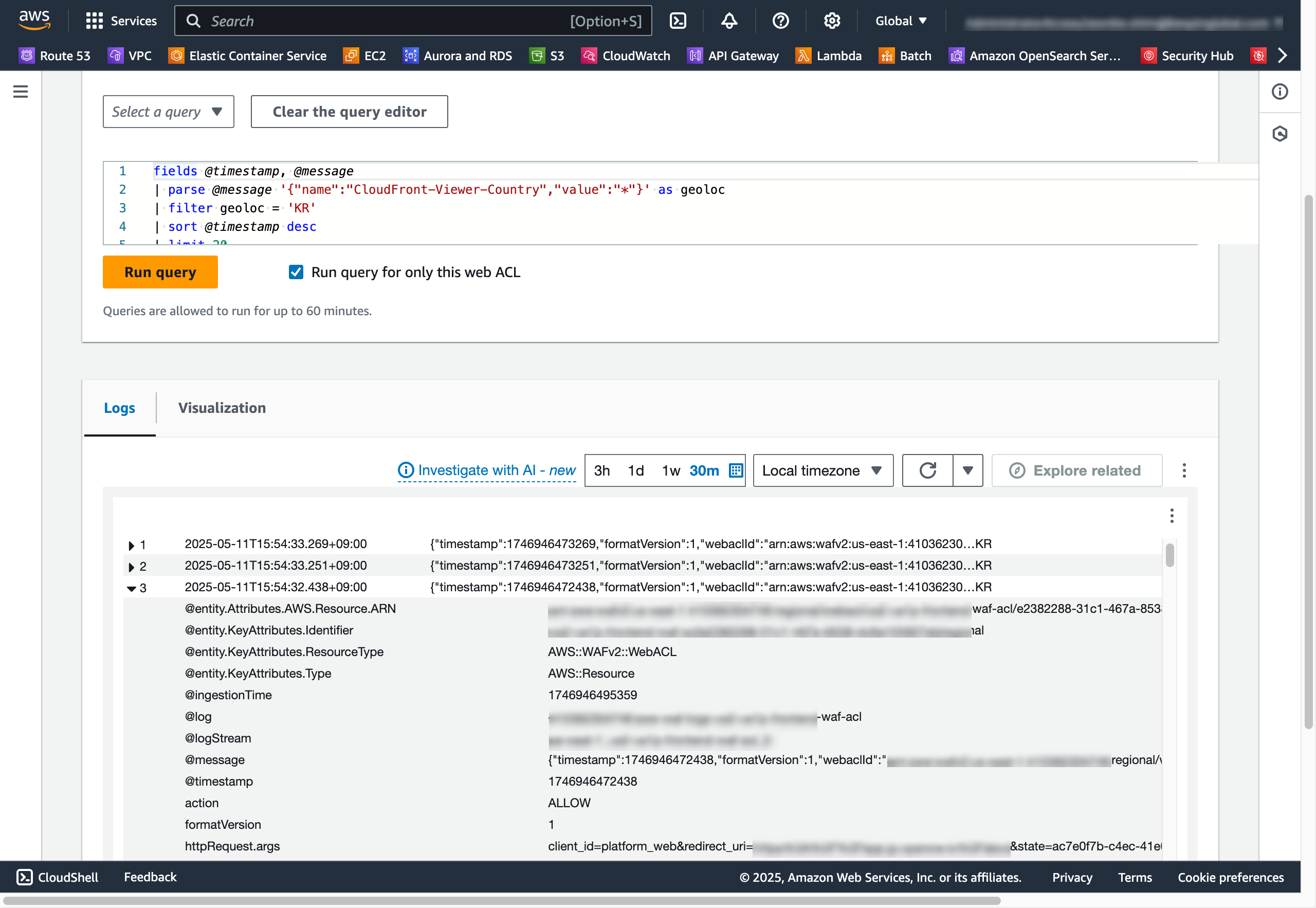Open Elastic Container Service shortcut
The width and height of the screenshot is (1316, 908).
[247, 56]
